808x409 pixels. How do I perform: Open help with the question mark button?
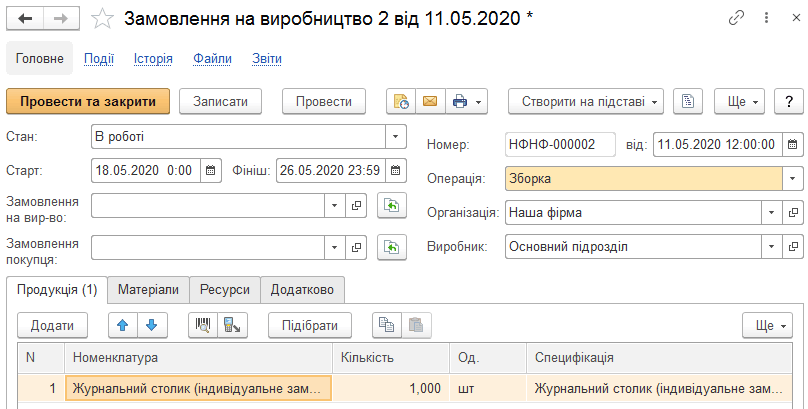point(789,101)
